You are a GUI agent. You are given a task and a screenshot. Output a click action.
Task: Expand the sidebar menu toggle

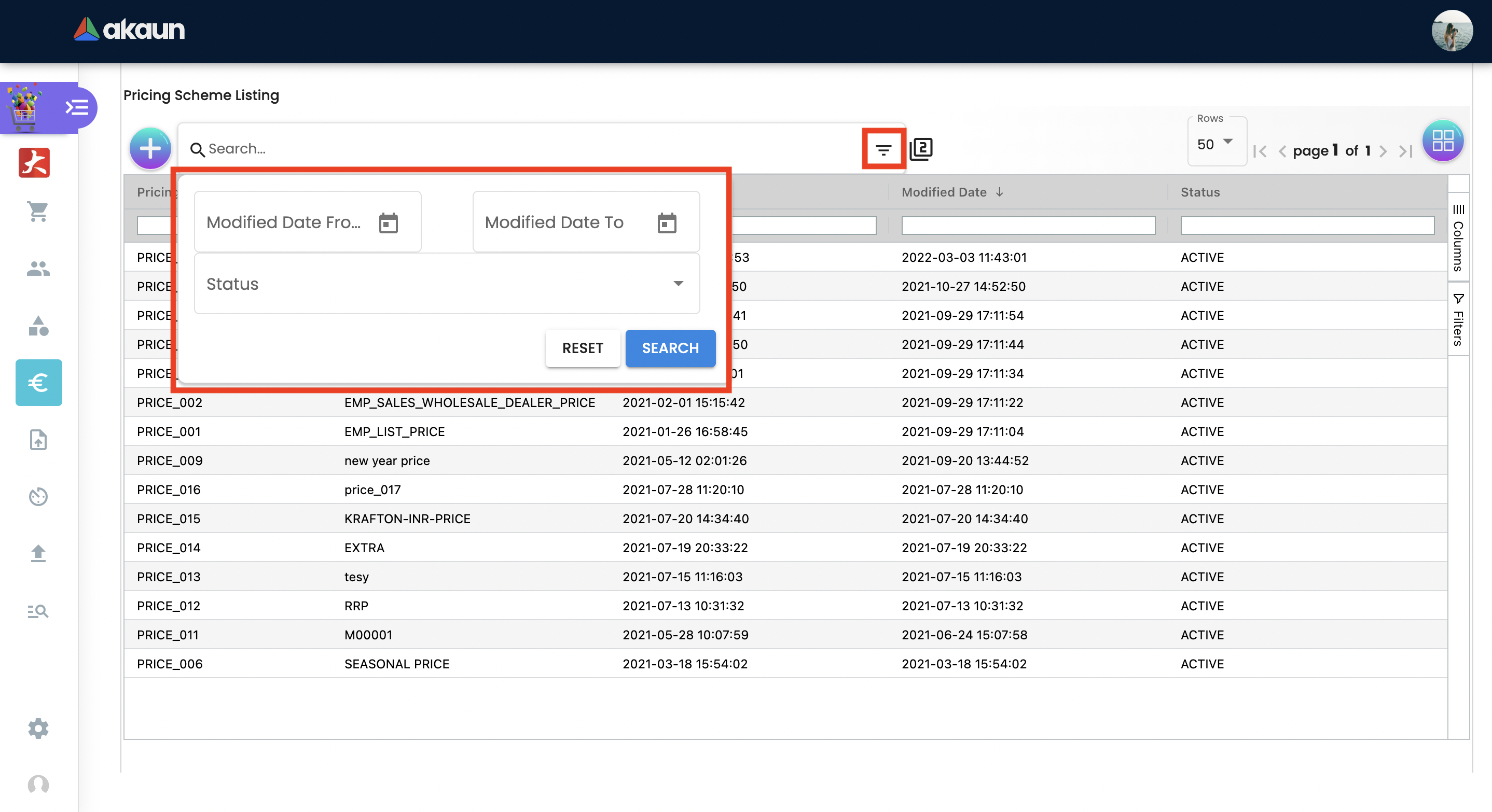click(x=77, y=108)
